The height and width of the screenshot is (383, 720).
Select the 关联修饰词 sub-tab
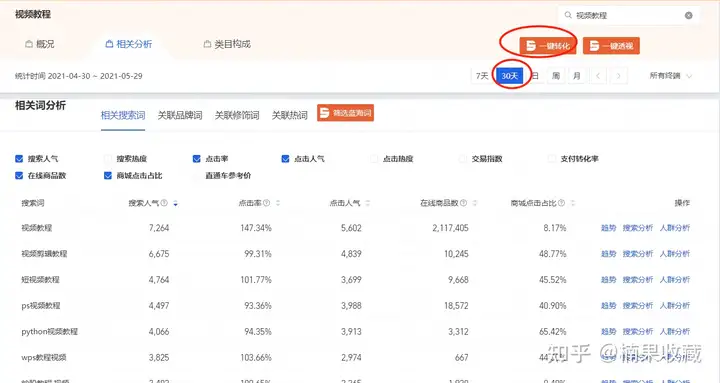237,115
